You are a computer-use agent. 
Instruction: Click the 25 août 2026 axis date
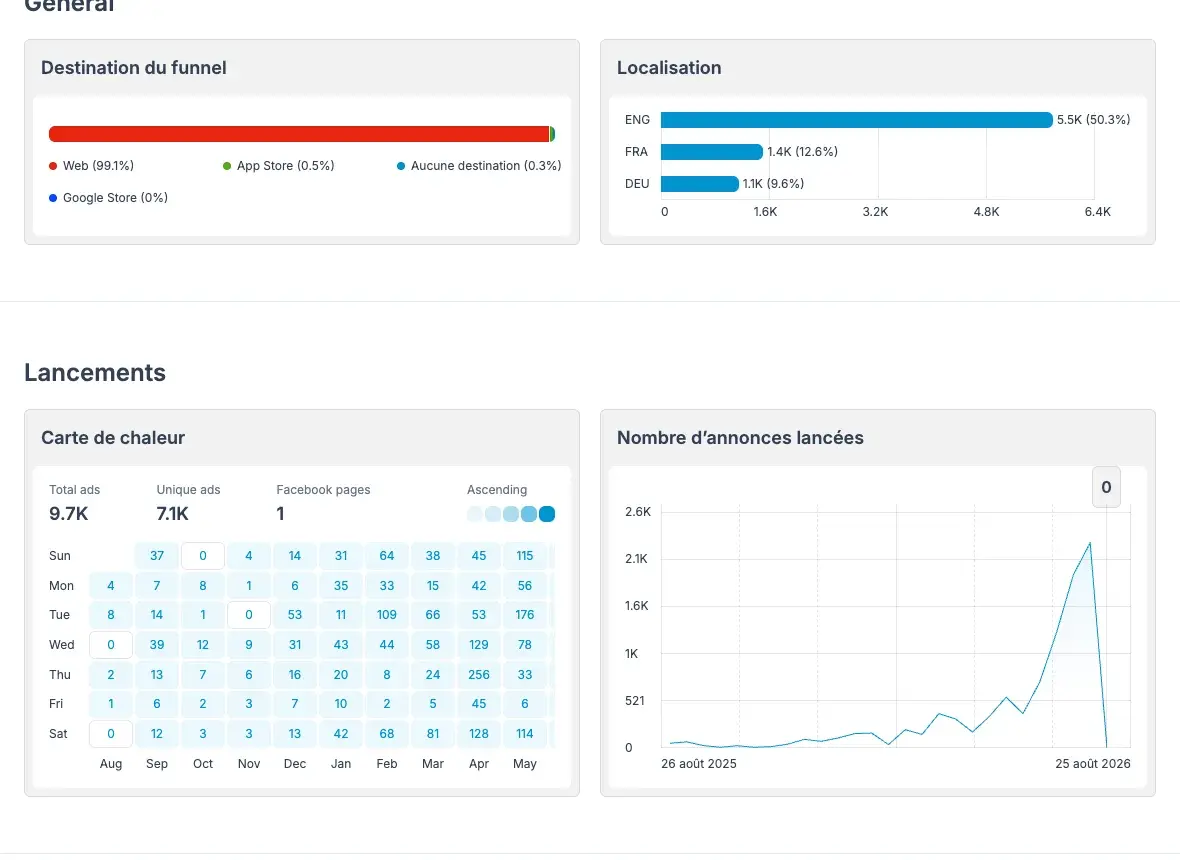coord(1093,764)
